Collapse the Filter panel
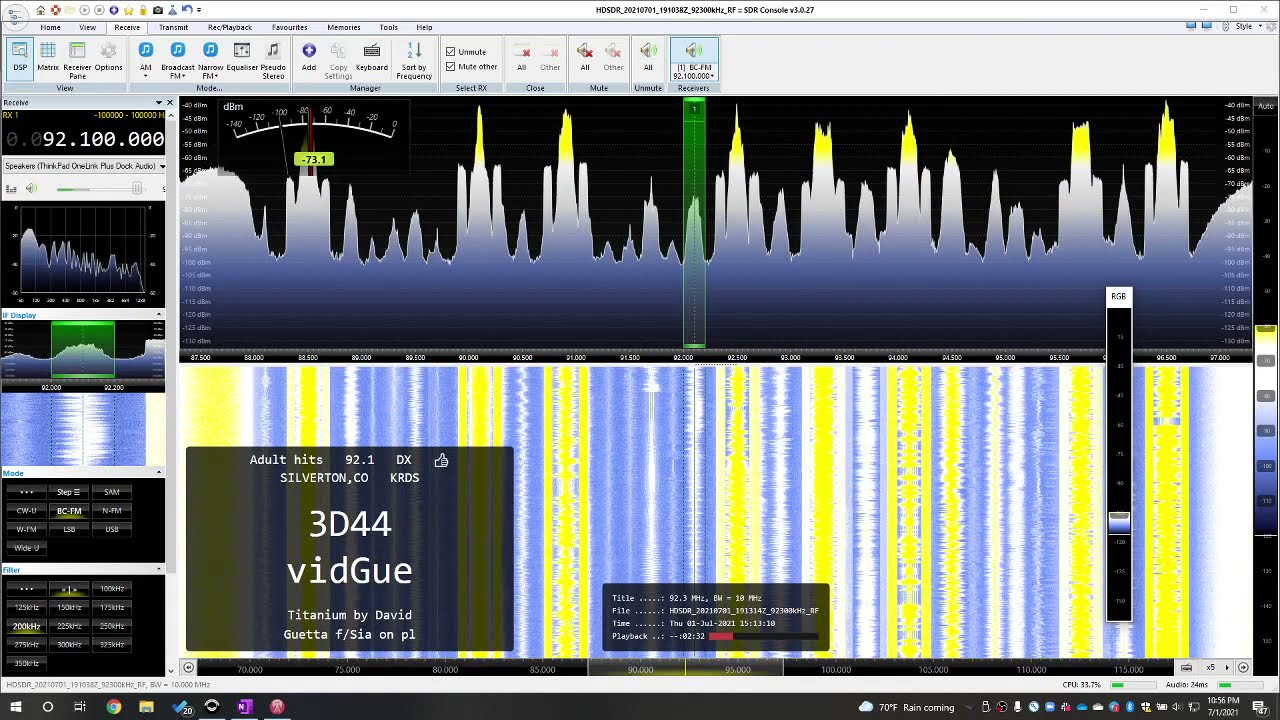 (x=159, y=569)
